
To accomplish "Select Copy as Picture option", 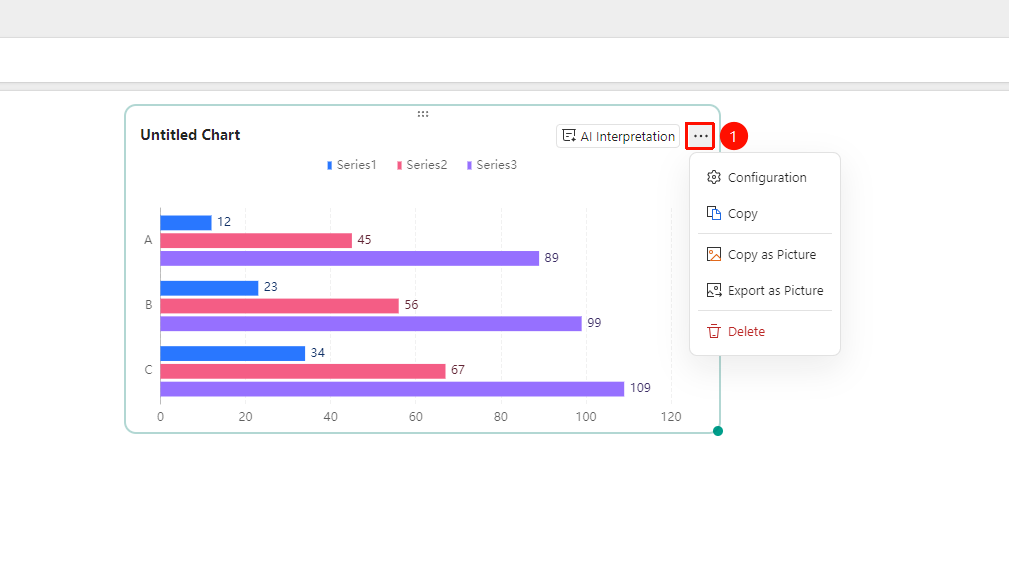I will pyautogui.click(x=764, y=255).
